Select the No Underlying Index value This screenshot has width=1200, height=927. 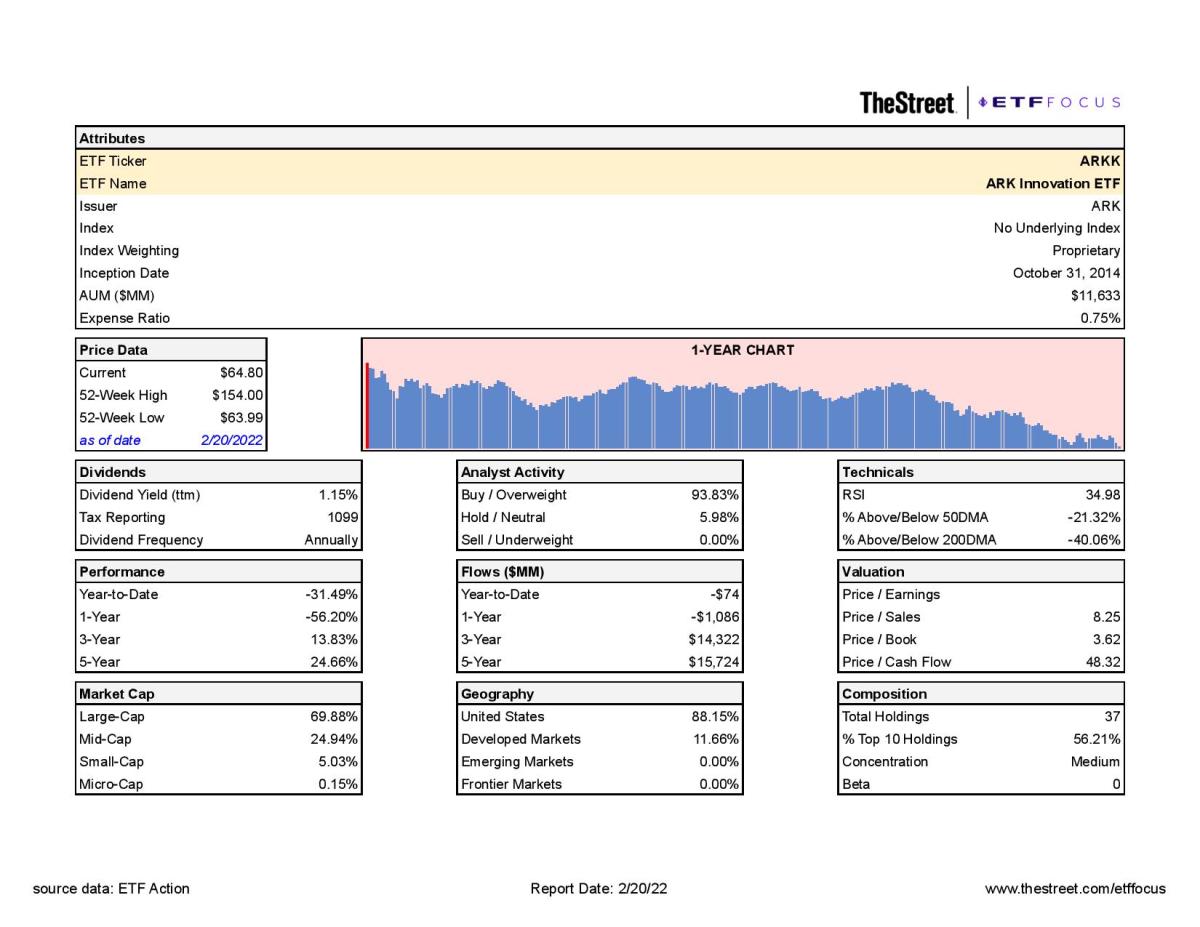(x=1058, y=228)
